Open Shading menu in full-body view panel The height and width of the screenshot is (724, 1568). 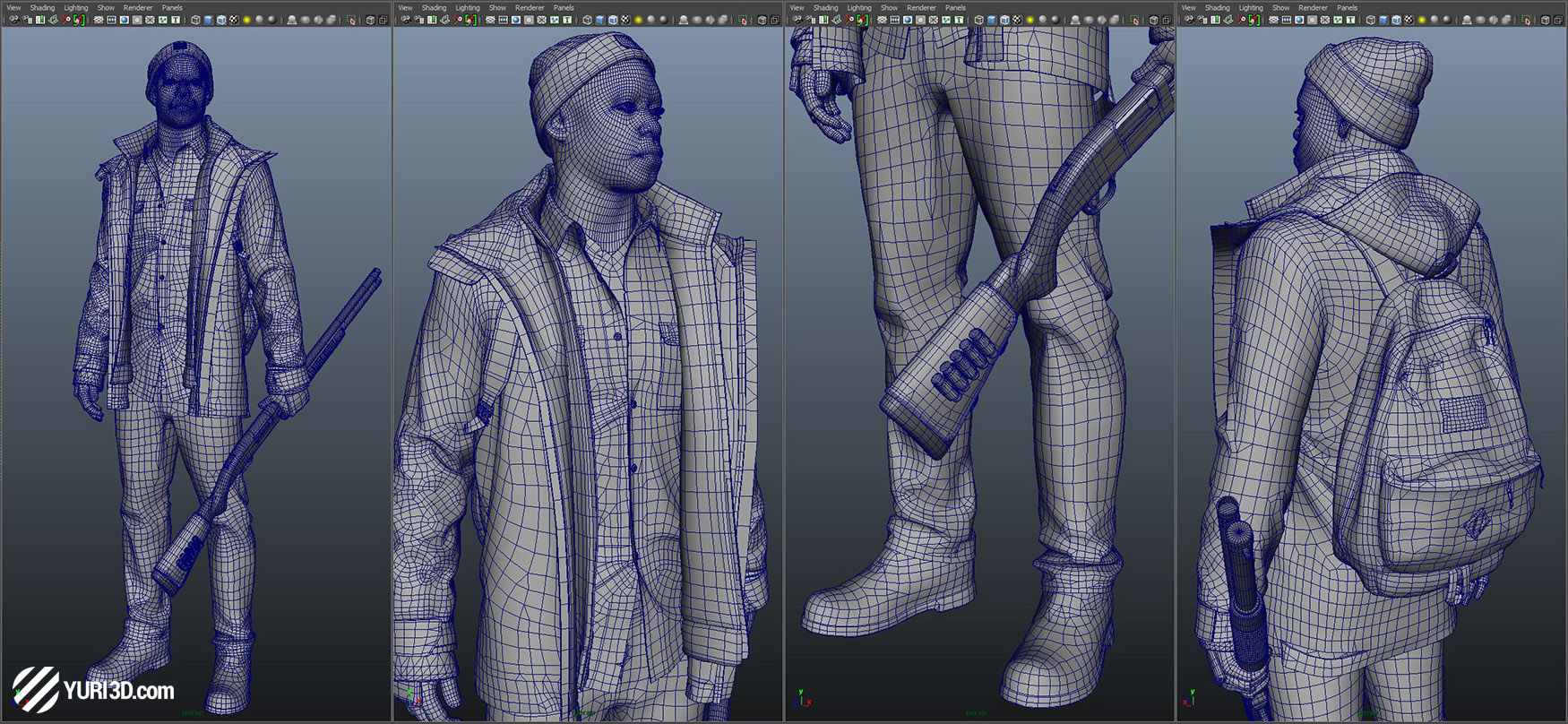[42, 8]
